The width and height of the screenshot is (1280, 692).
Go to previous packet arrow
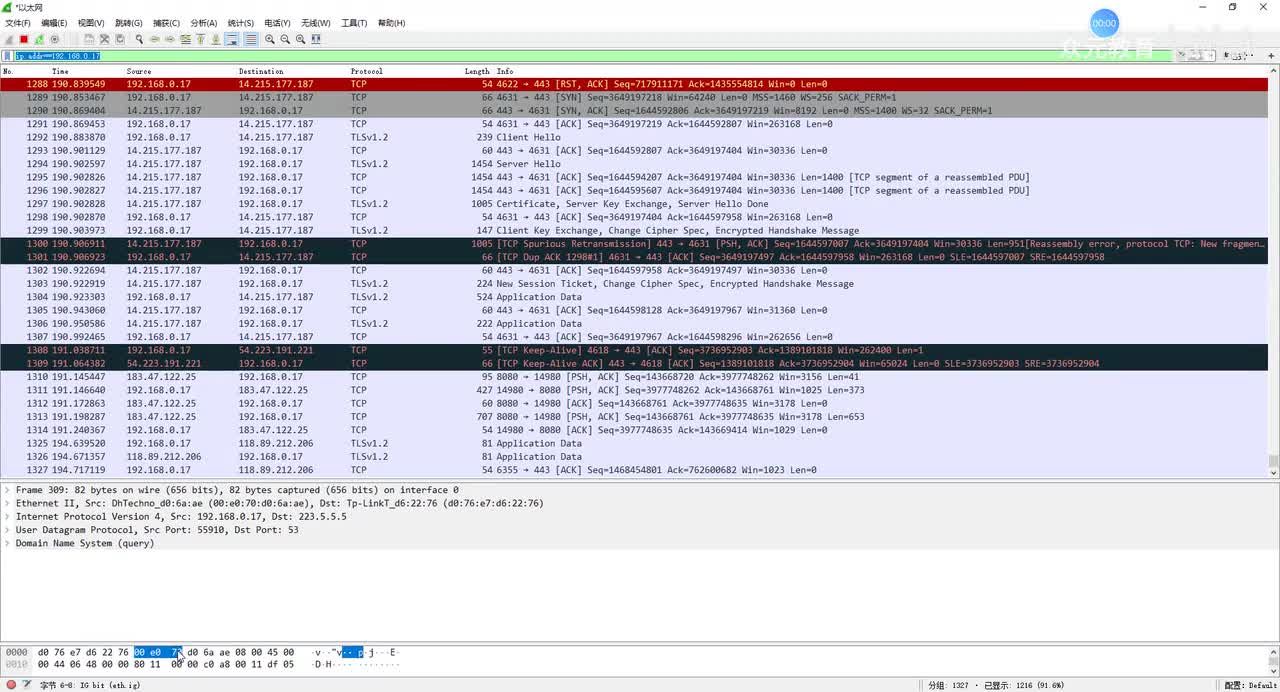coord(155,39)
